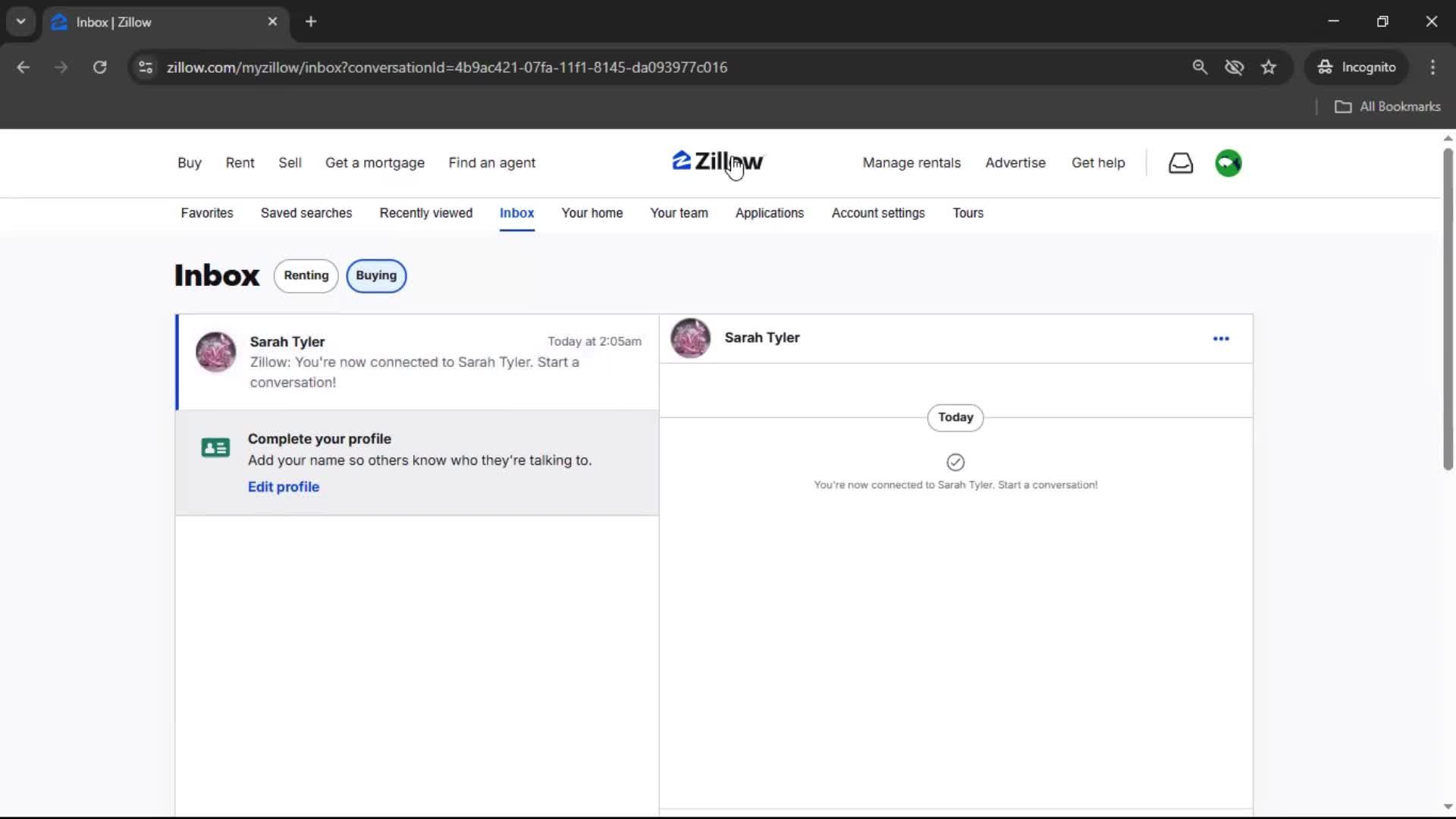Click the Edit profile link
The width and height of the screenshot is (1456, 819).
(283, 486)
